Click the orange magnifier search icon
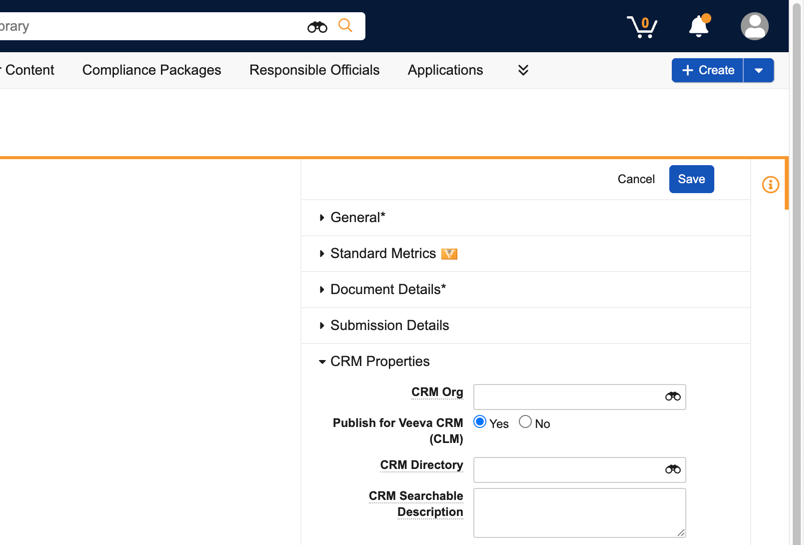Screen dimensions: 804x545 [346, 26]
